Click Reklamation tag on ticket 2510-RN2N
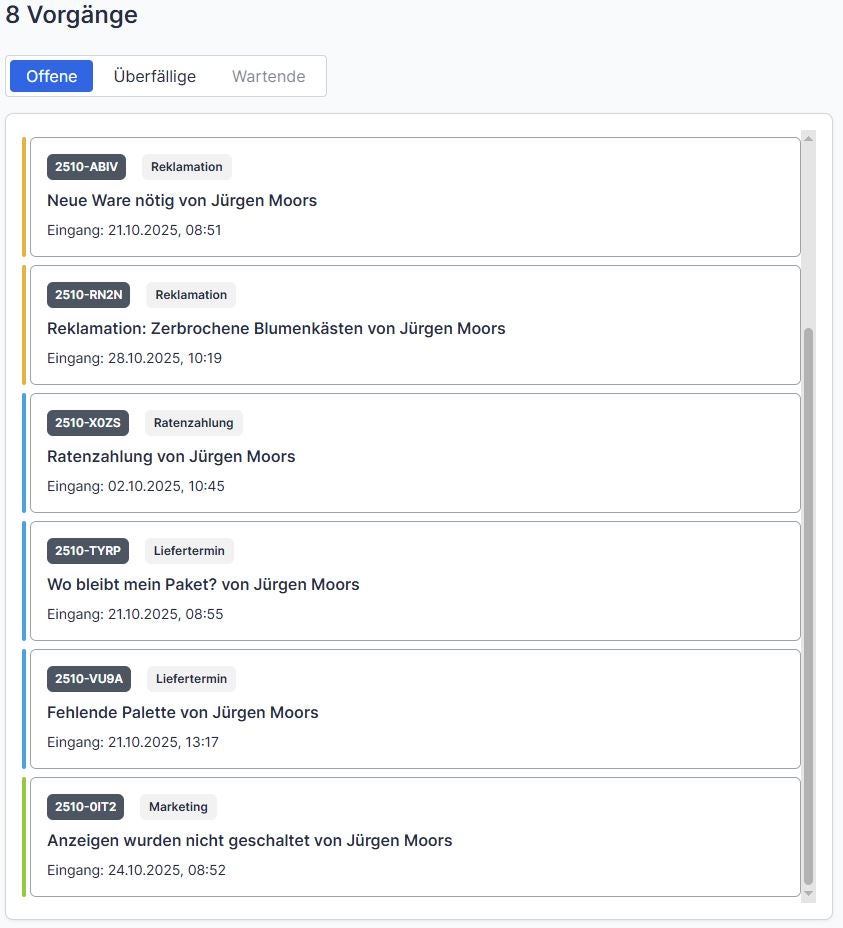This screenshot has width=843, height=928. (191, 295)
